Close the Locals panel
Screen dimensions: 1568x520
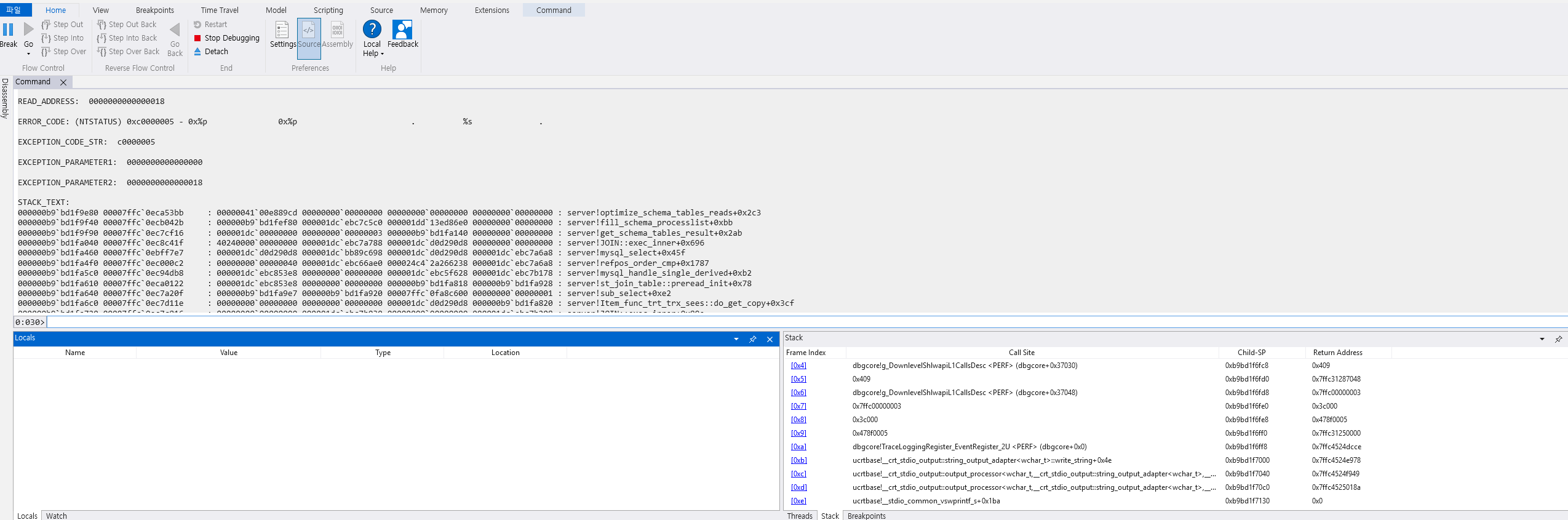coord(770,339)
